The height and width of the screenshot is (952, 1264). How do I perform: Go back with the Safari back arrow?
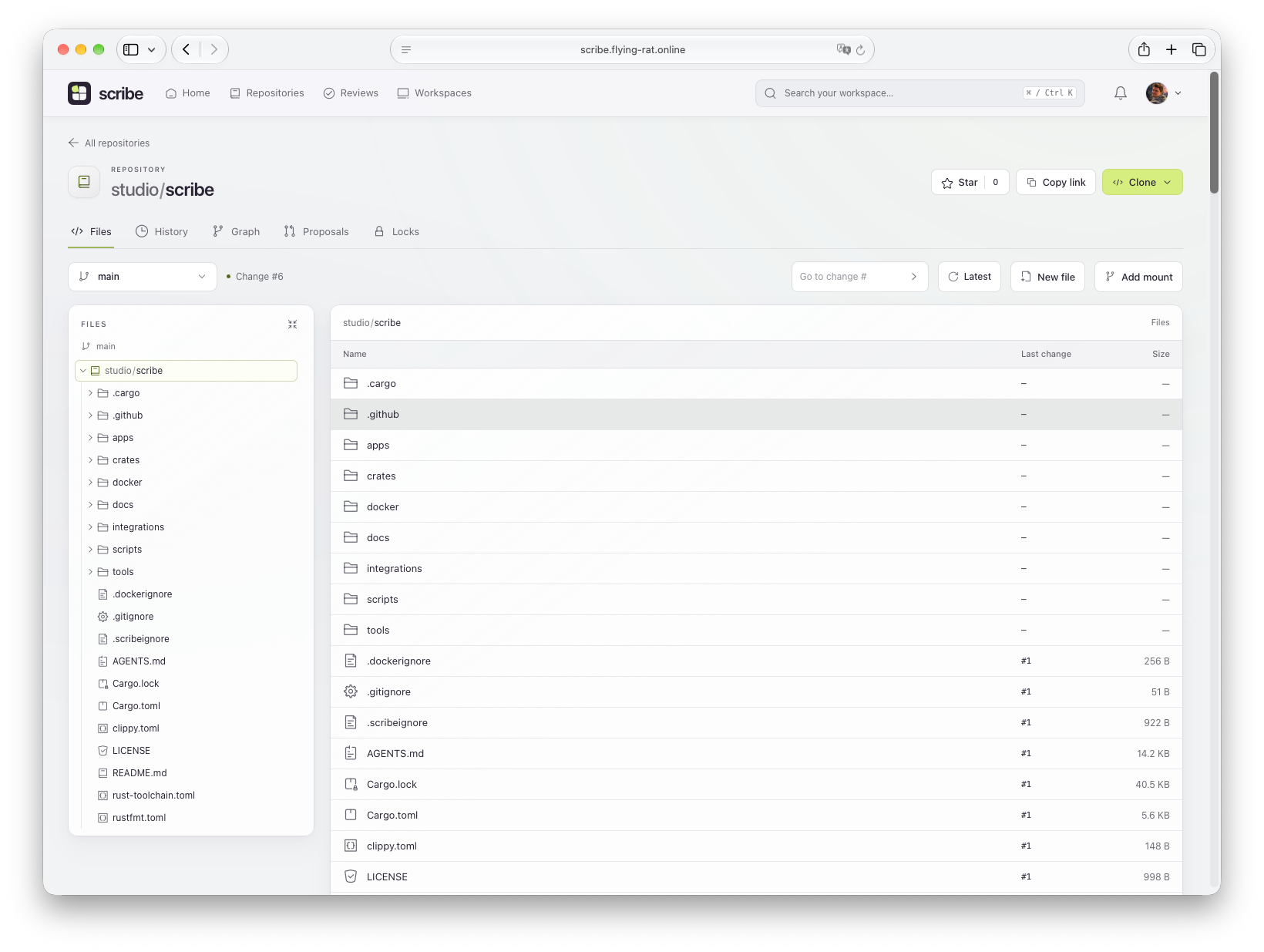pyautogui.click(x=186, y=49)
